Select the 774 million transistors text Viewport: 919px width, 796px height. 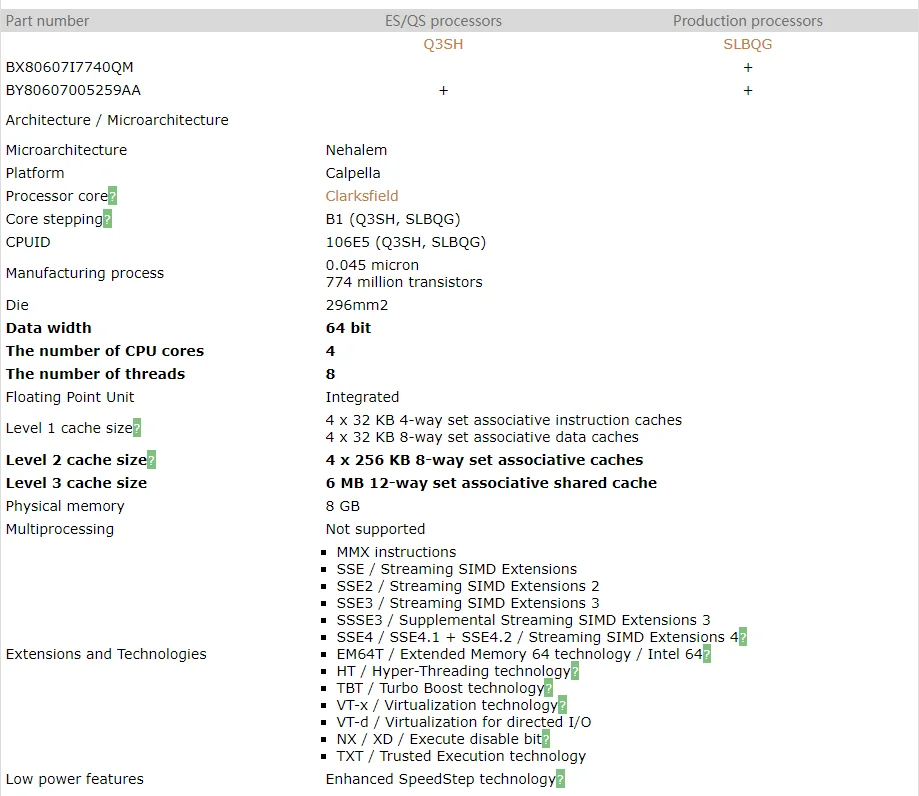click(404, 282)
